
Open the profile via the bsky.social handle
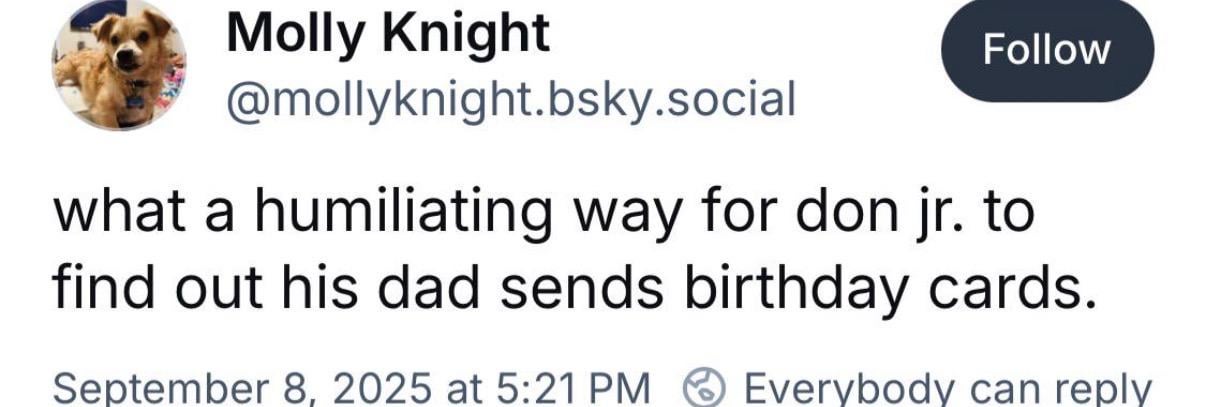click(x=511, y=99)
